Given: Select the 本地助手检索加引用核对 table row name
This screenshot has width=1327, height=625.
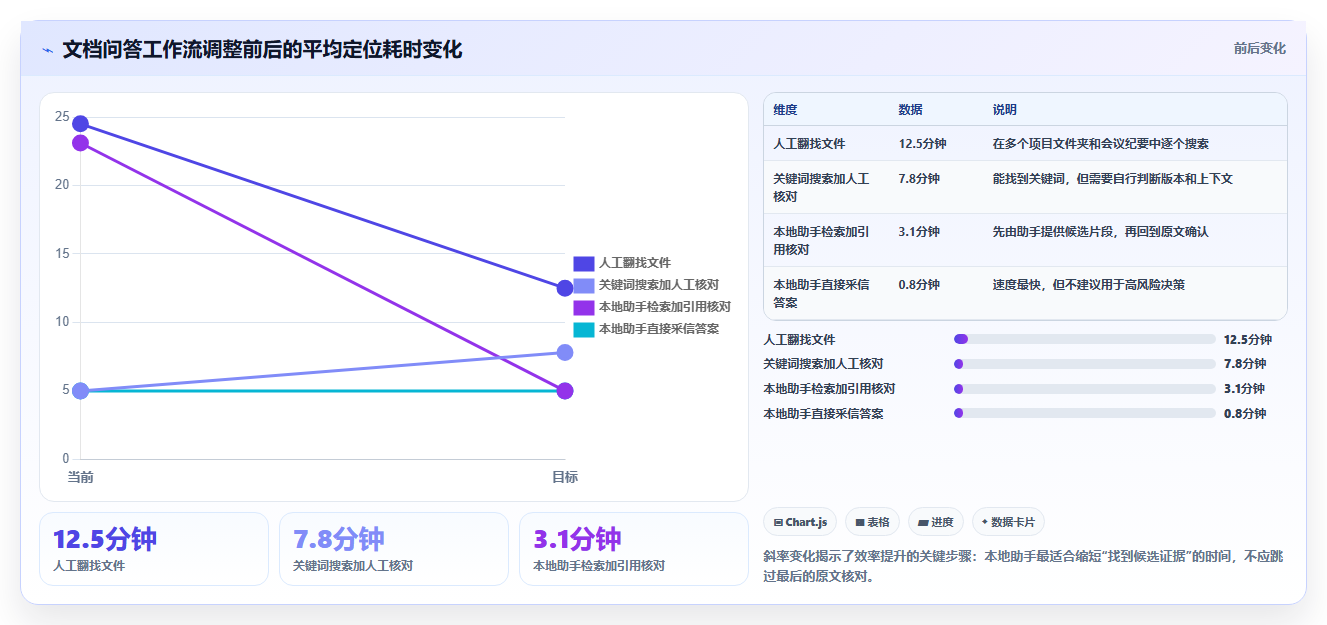Looking at the screenshot, I should 821,240.
